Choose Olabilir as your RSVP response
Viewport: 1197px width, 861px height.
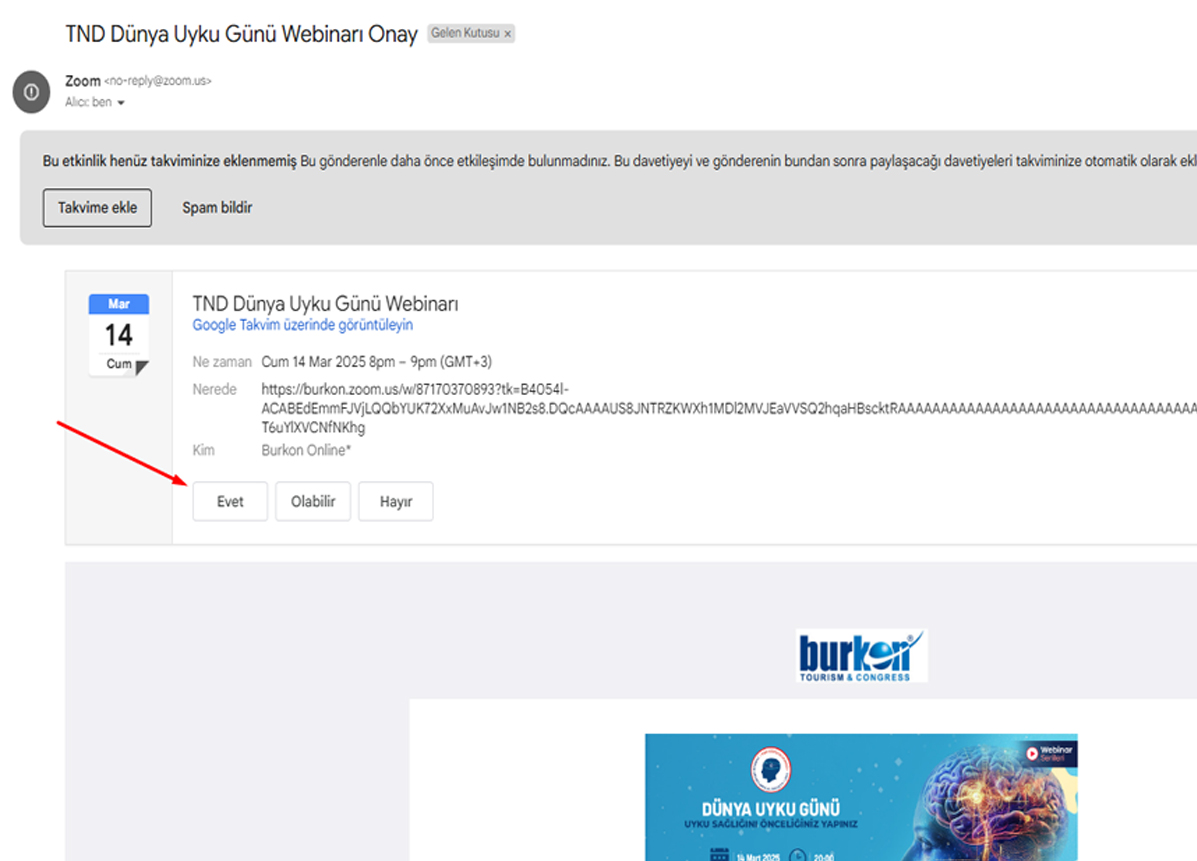[313, 502]
